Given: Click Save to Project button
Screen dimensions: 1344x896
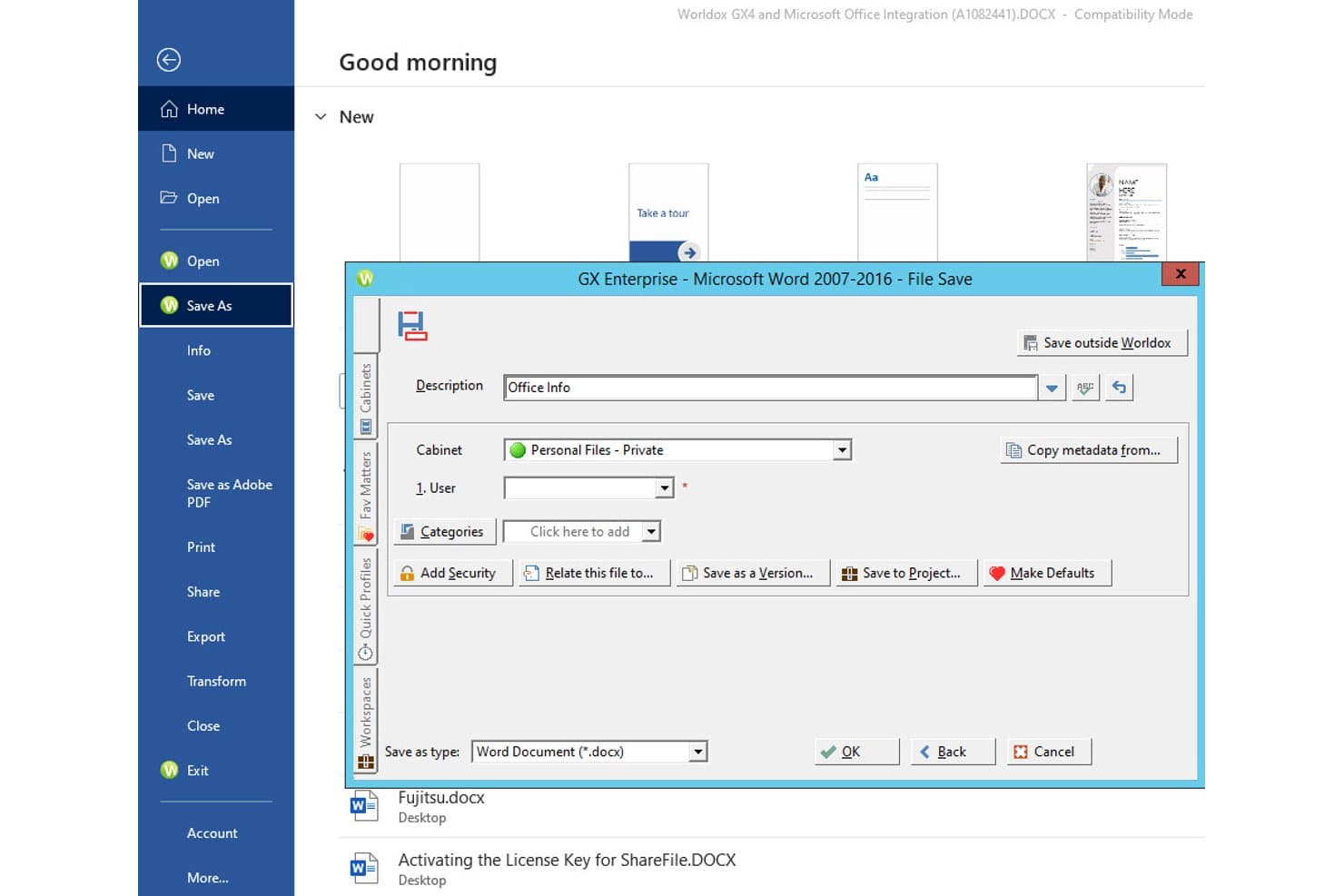Looking at the screenshot, I should pyautogui.click(x=906, y=574).
